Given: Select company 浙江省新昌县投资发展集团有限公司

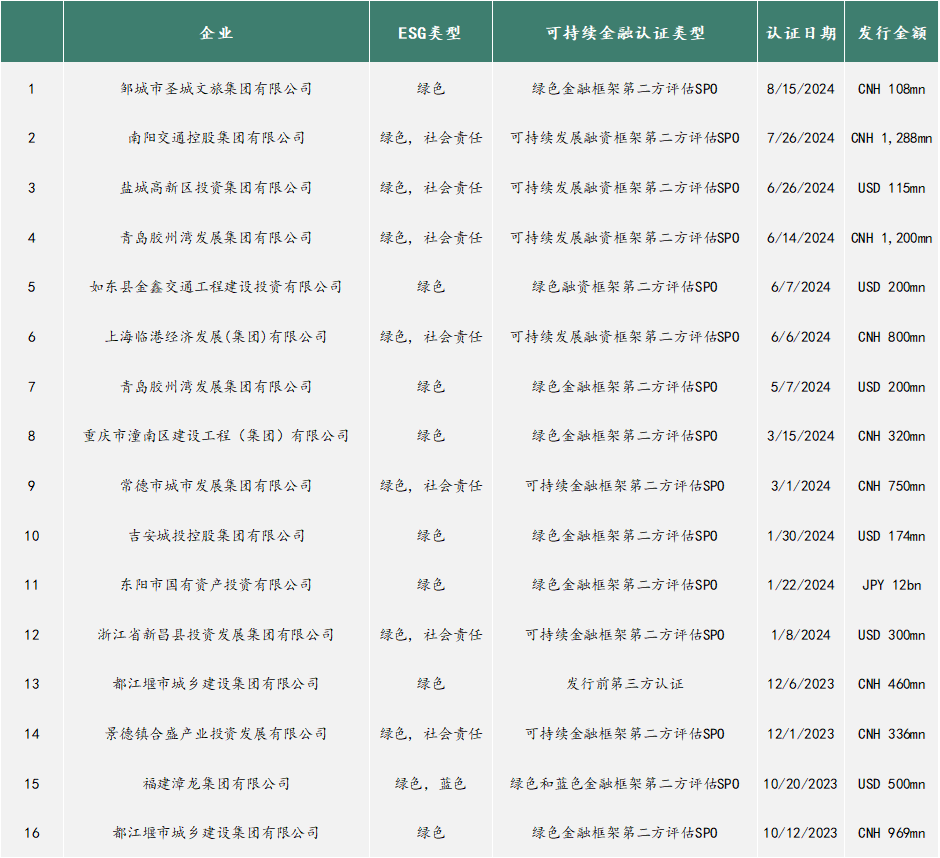Looking at the screenshot, I should (x=216, y=634).
